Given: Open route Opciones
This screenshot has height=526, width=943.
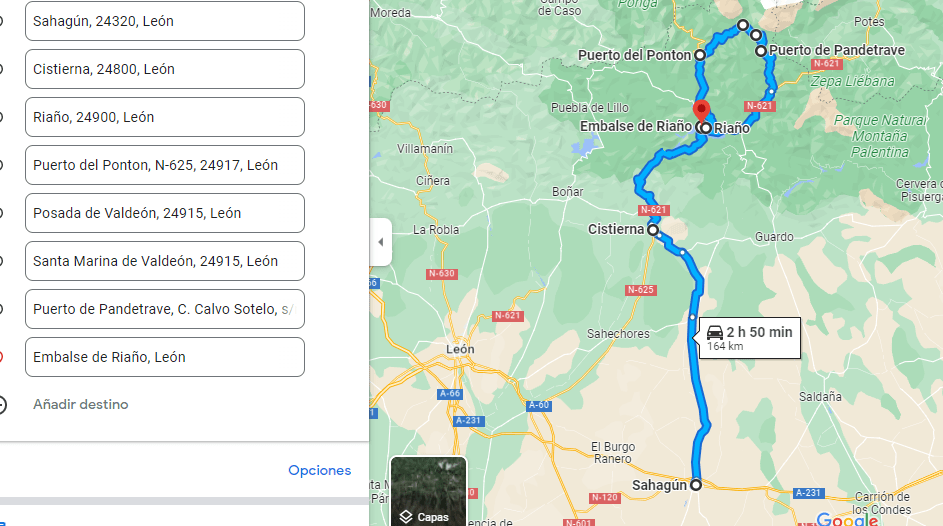Looking at the screenshot, I should (x=319, y=470).
